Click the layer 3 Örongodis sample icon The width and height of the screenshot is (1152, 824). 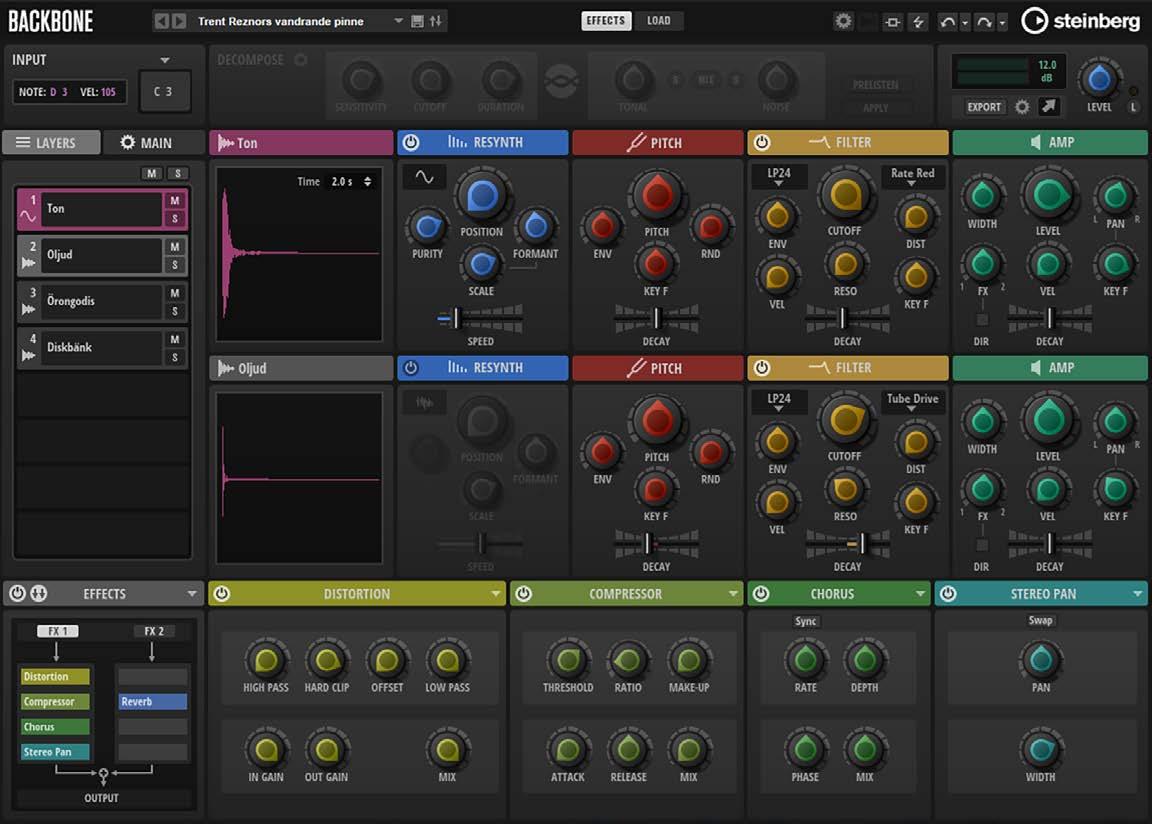(x=29, y=309)
